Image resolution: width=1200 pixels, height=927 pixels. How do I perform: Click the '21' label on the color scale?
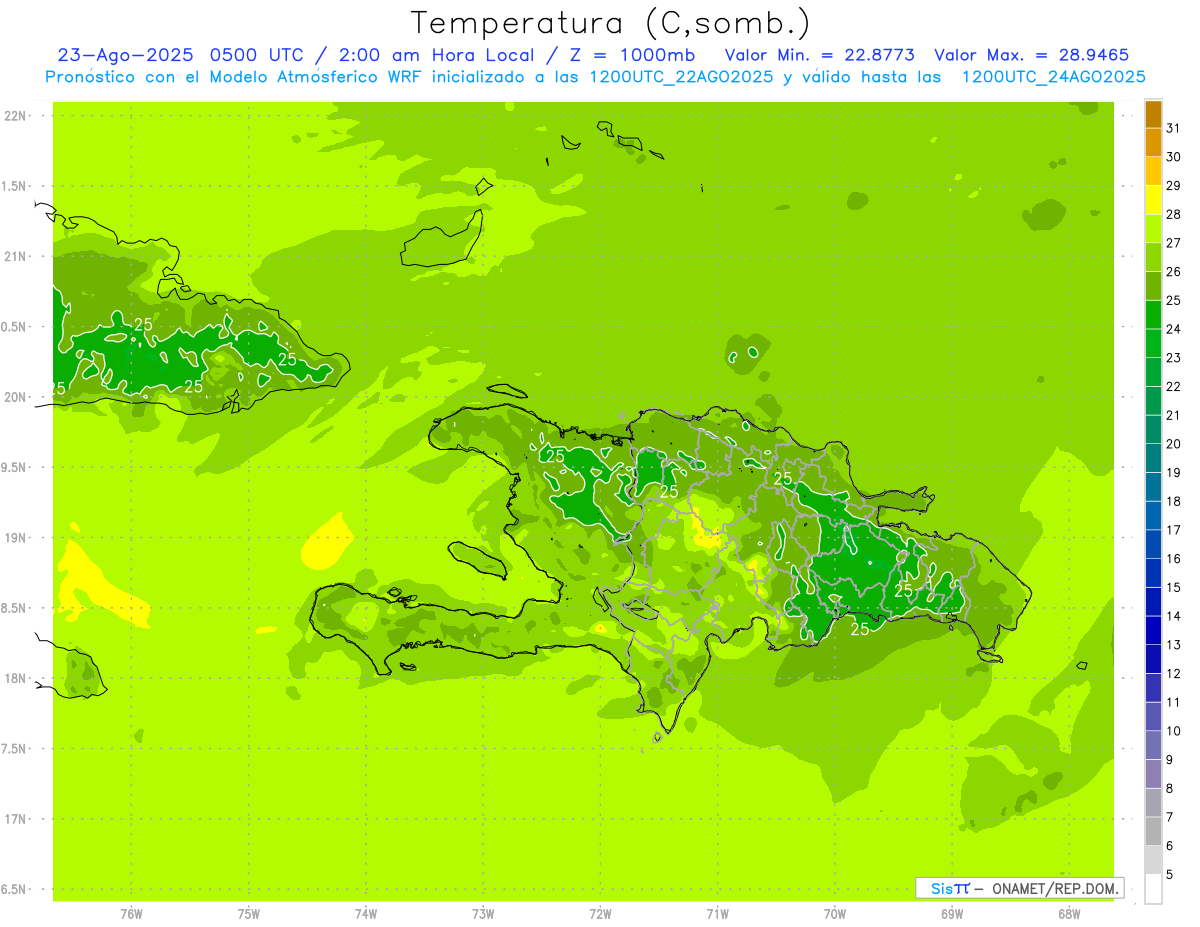[1173, 415]
